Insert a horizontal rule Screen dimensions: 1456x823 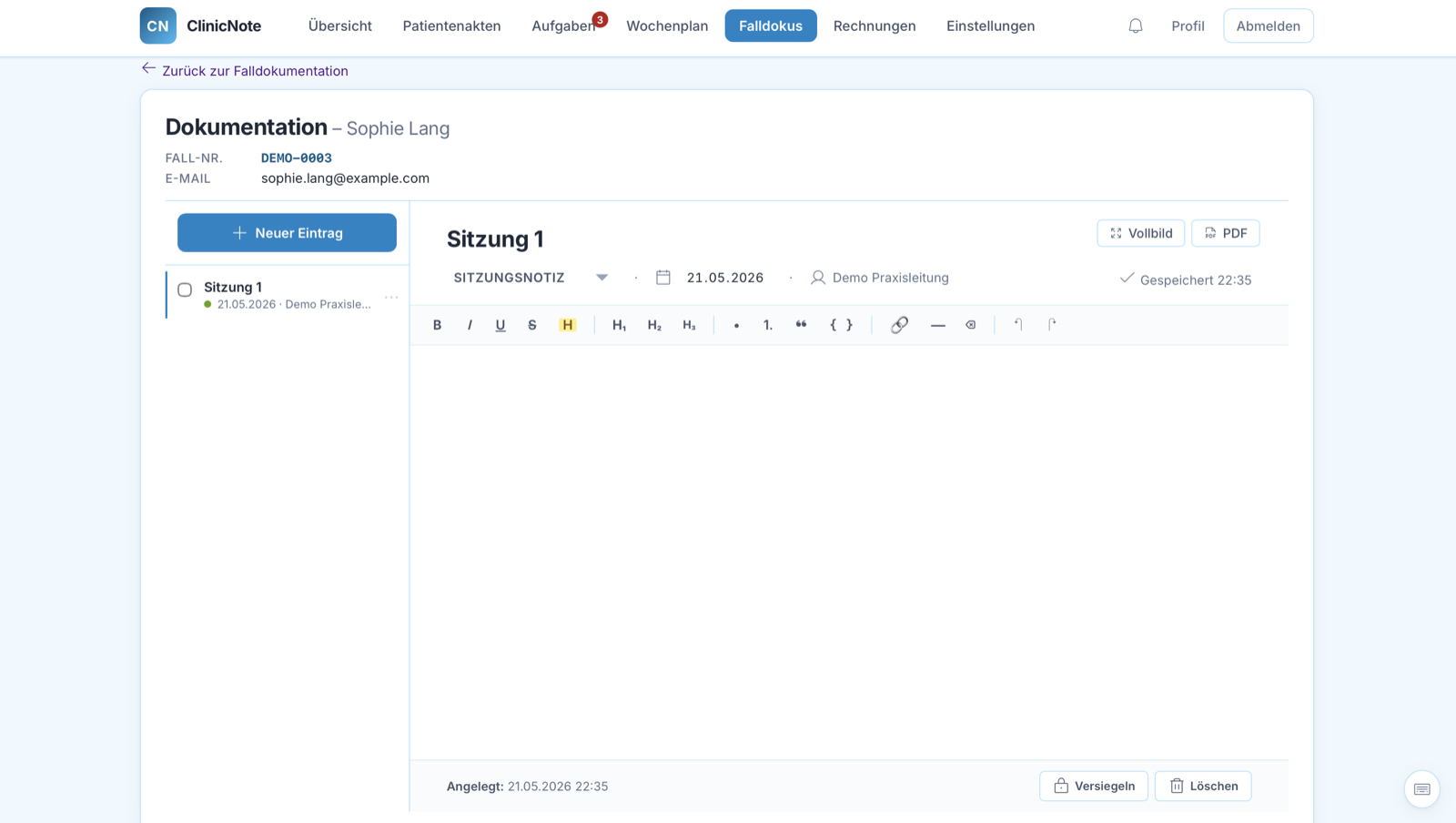[937, 325]
